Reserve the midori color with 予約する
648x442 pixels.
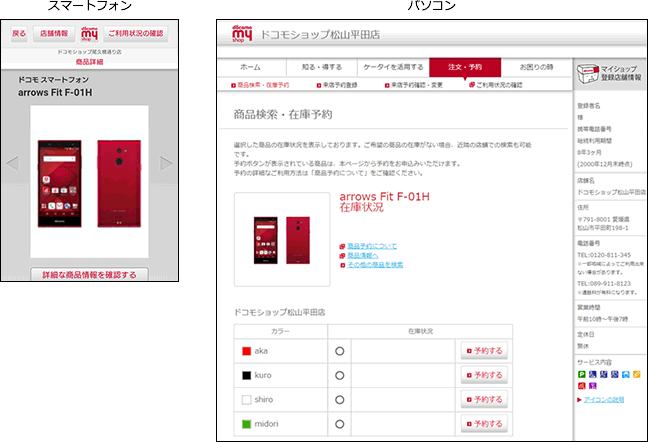pos(484,424)
